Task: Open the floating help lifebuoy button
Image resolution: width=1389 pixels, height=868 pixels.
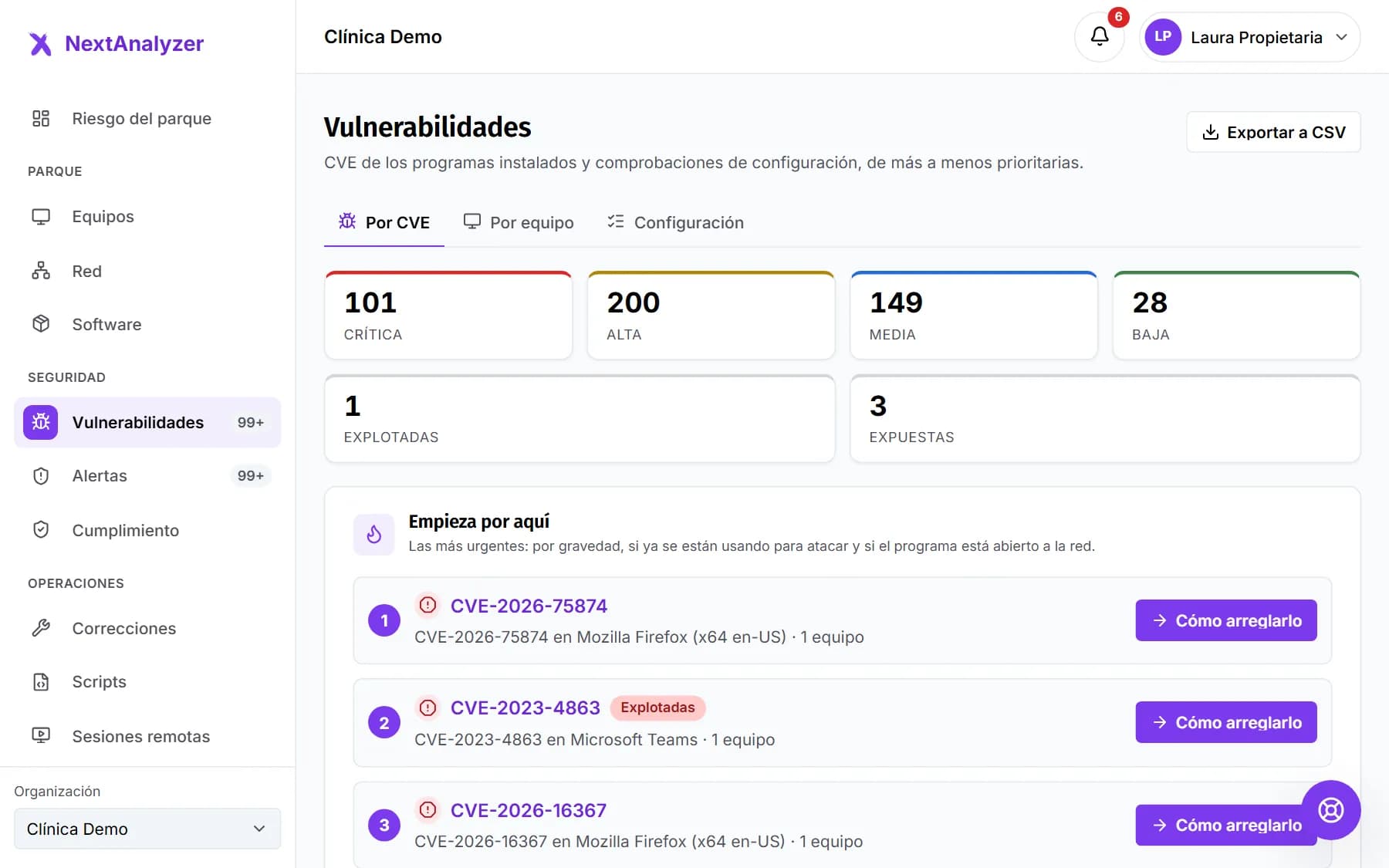Action: coord(1330,810)
